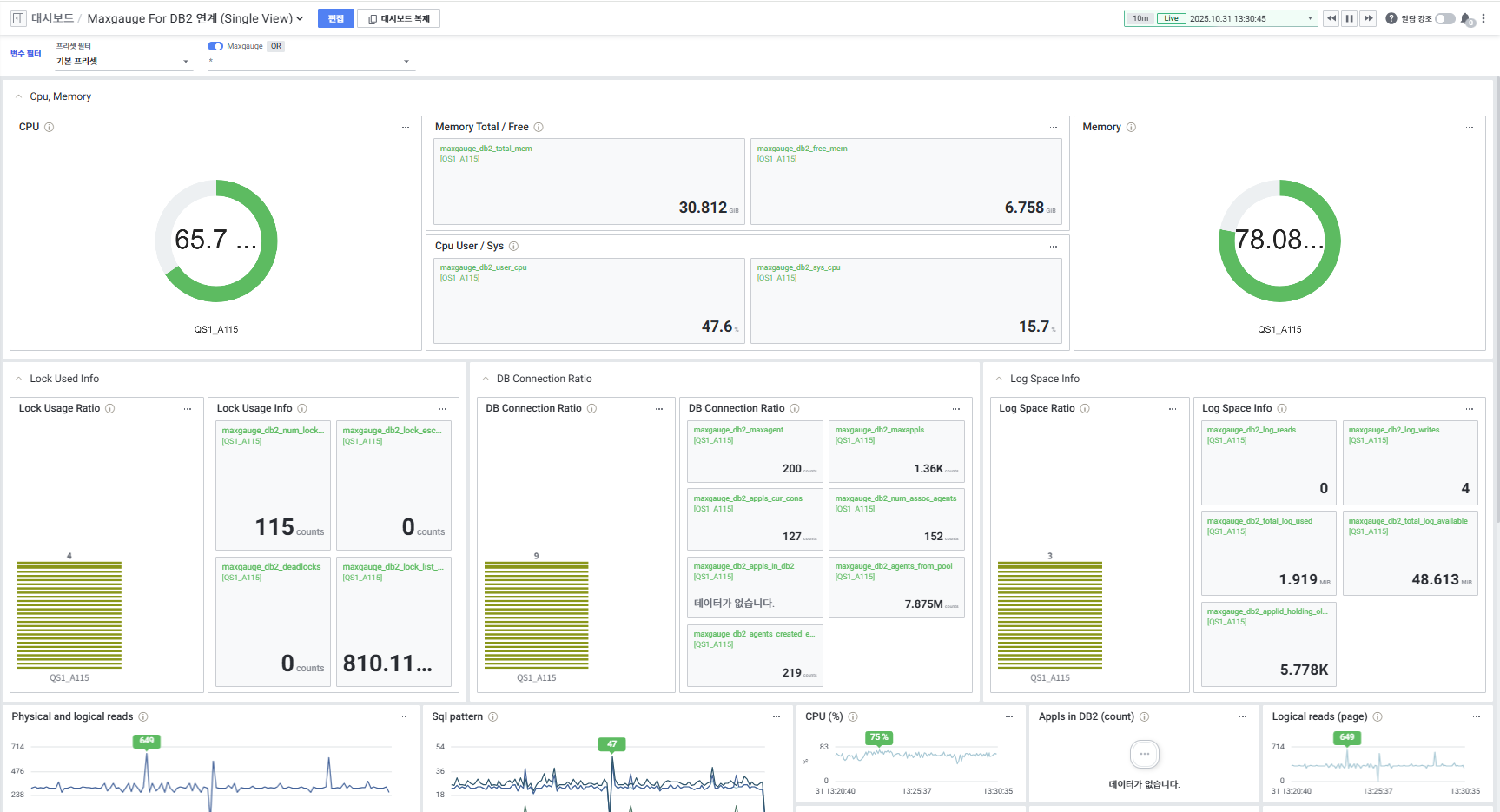Image resolution: width=1500 pixels, height=812 pixels.
Task: Pause the live dashboard playback
Action: pyautogui.click(x=1350, y=18)
